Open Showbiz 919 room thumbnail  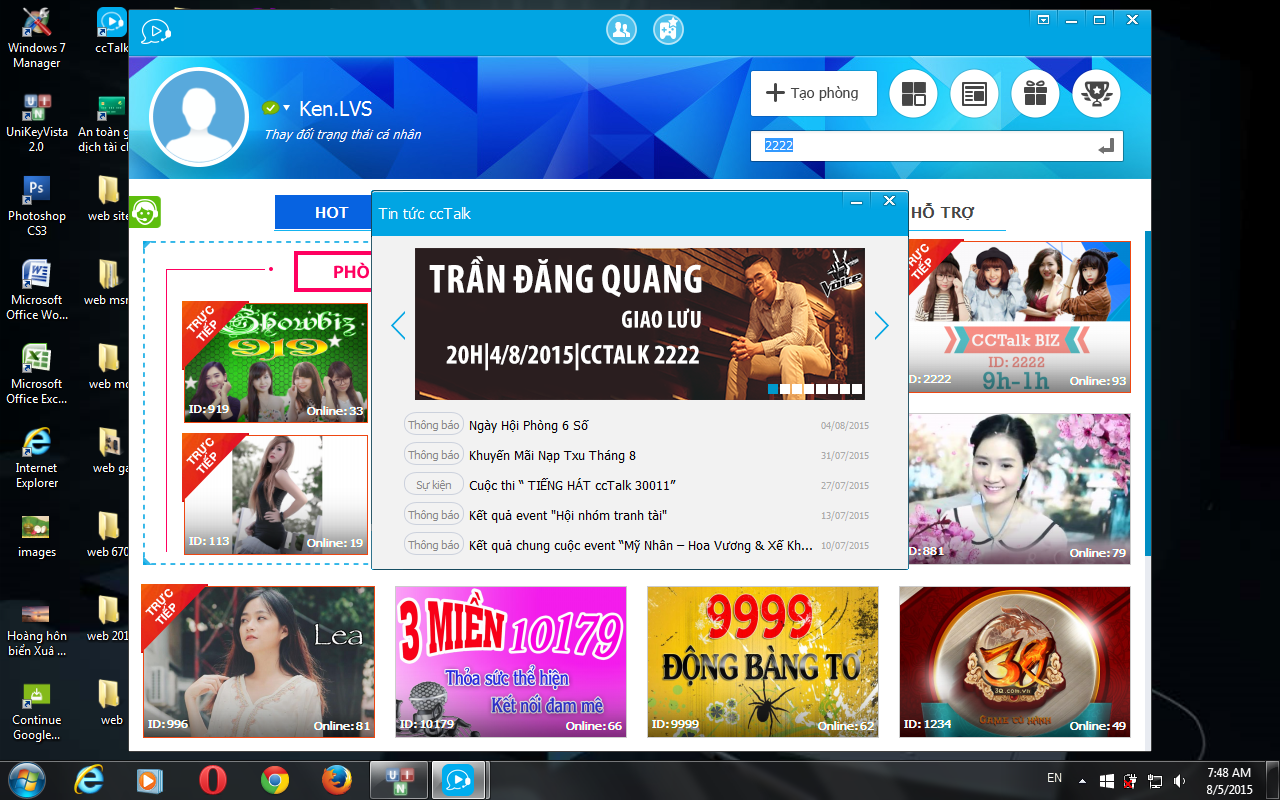(275, 362)
